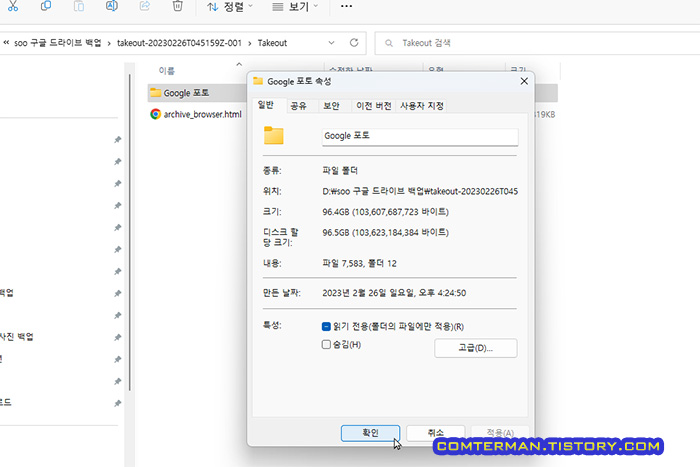Click the large folder icon in properties
Screen dimensions: 700x467
point(274,135)
